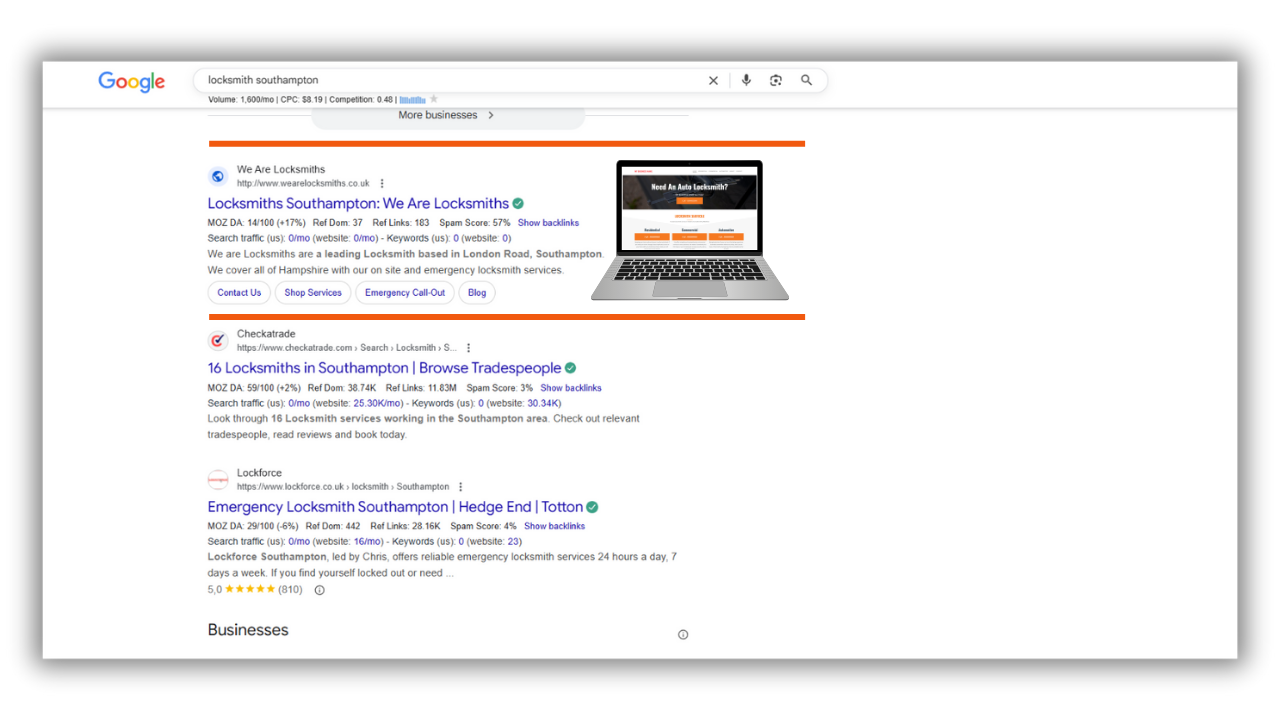
Task: Show backlinks for Lockforce result
Action: coord(554,526)
